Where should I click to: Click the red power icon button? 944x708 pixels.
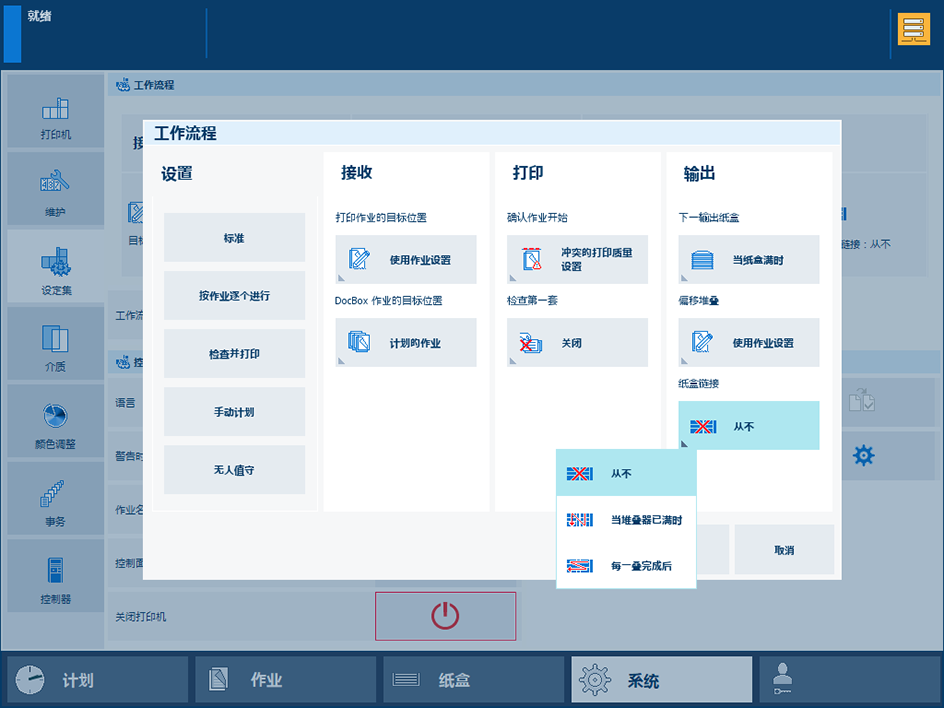[x=446, y=616]
